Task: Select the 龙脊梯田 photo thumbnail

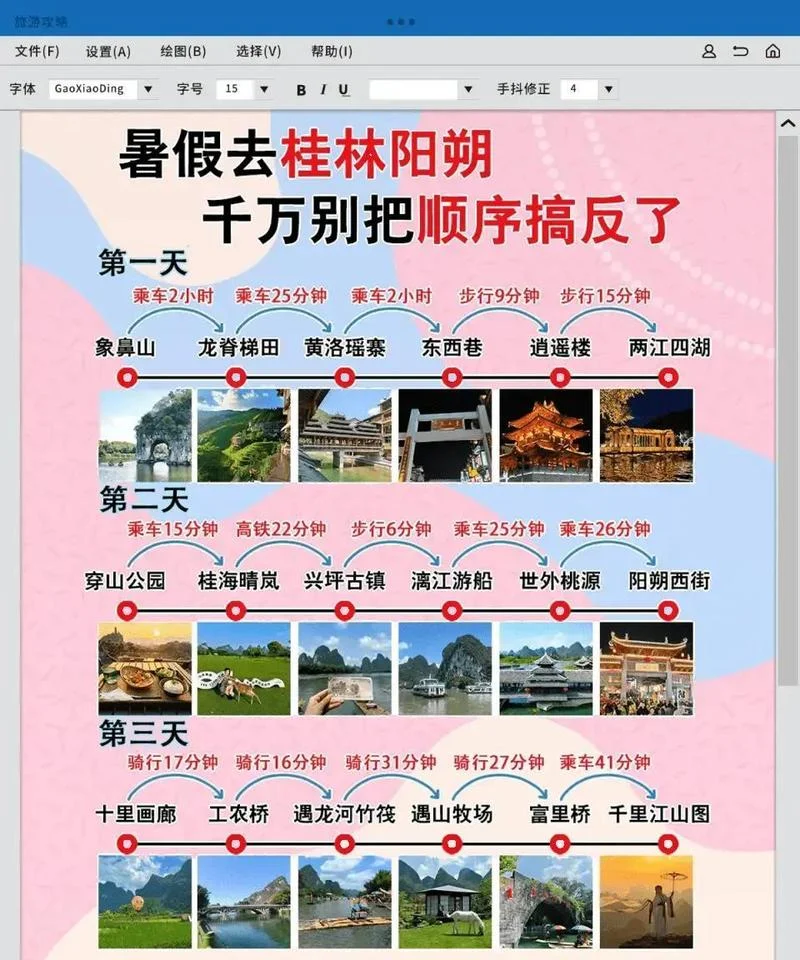Action: 244,435
